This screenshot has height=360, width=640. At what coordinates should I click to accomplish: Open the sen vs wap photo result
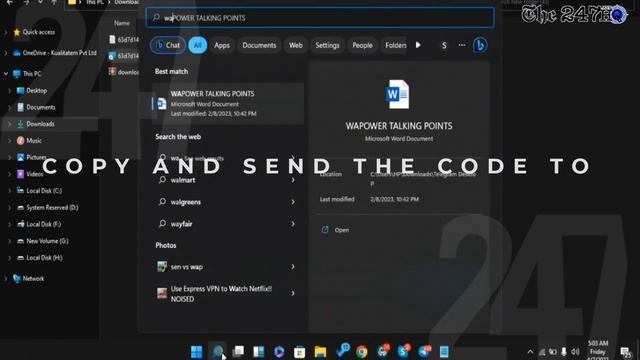pos(227,267)
